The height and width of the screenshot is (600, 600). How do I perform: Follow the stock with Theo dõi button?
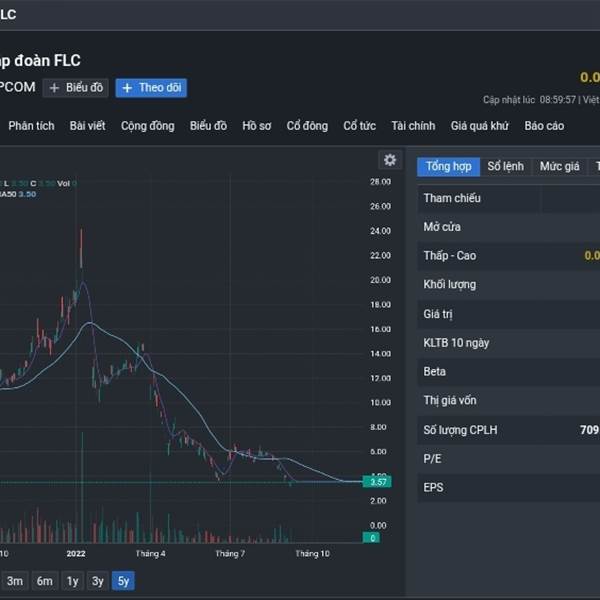[x=151, y=88]
